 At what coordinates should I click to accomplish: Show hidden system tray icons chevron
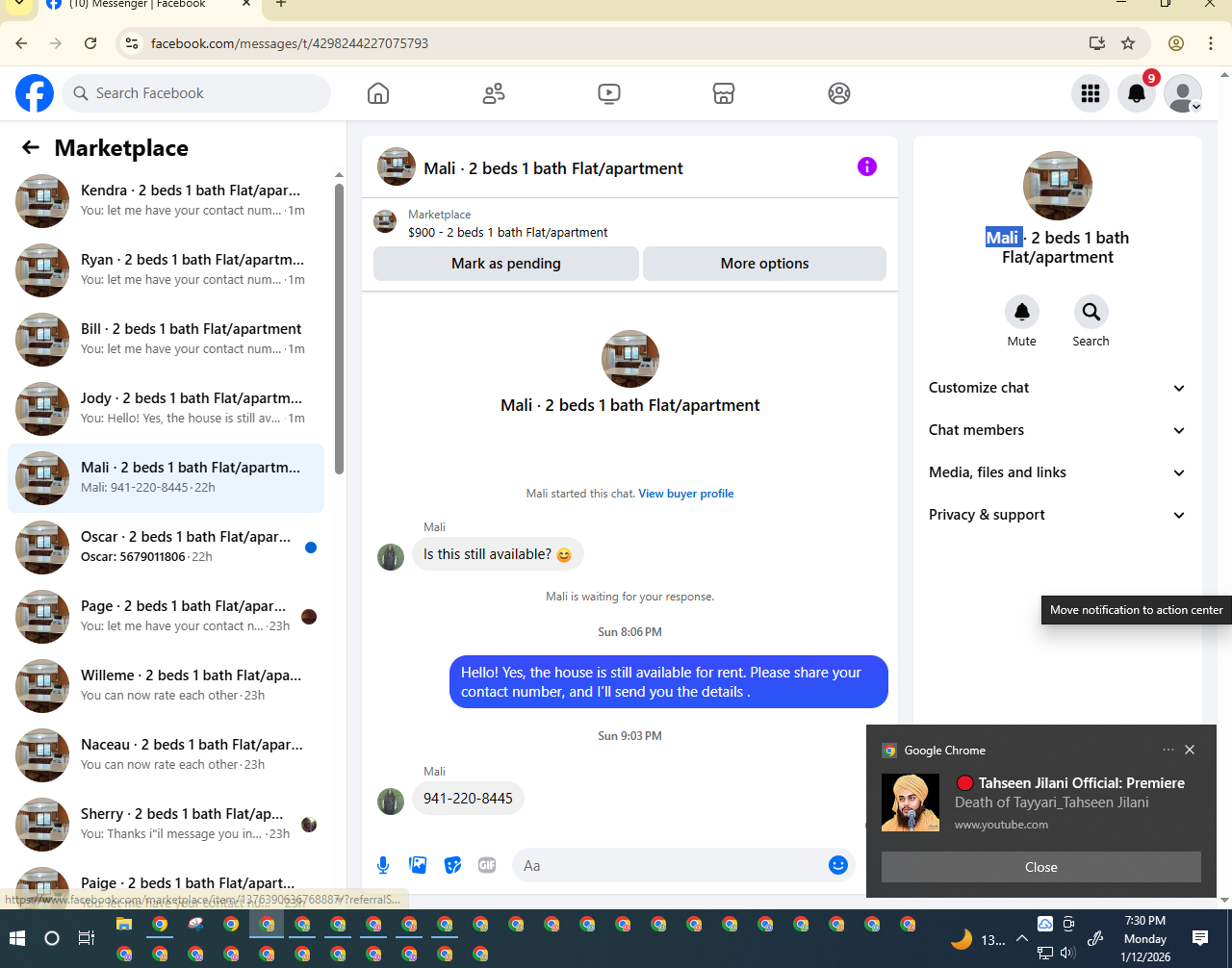point(1022,938)
